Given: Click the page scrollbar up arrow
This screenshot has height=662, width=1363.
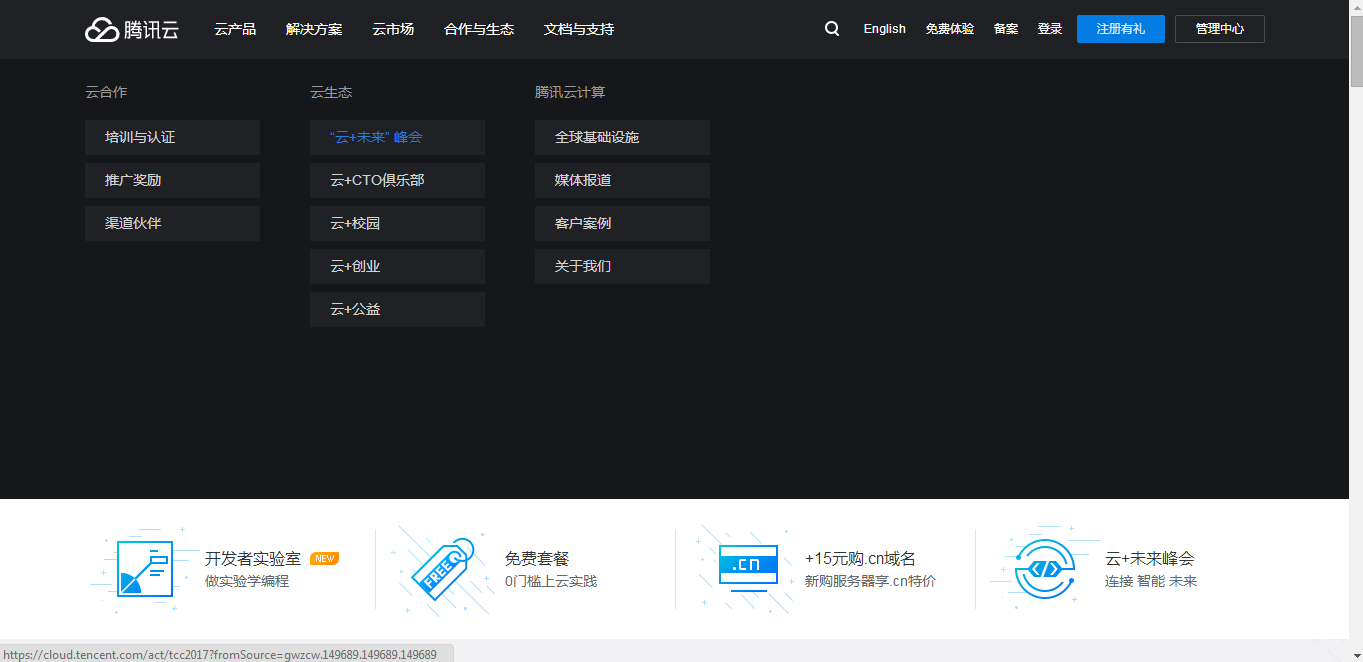Looking at the screenshot, I should [1356, 8].
